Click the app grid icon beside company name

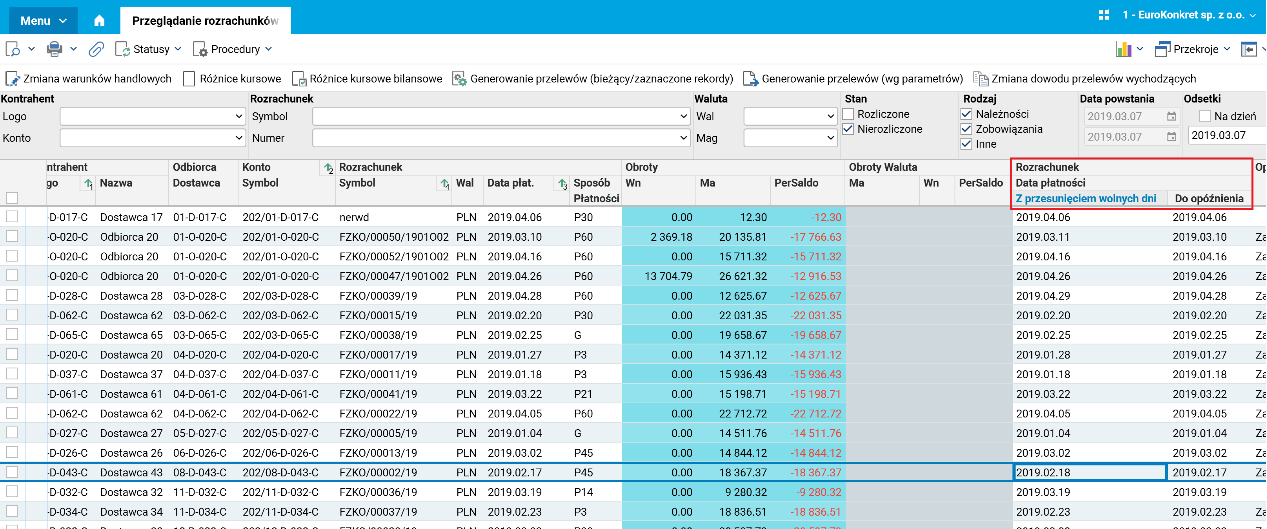[1104, 15]
